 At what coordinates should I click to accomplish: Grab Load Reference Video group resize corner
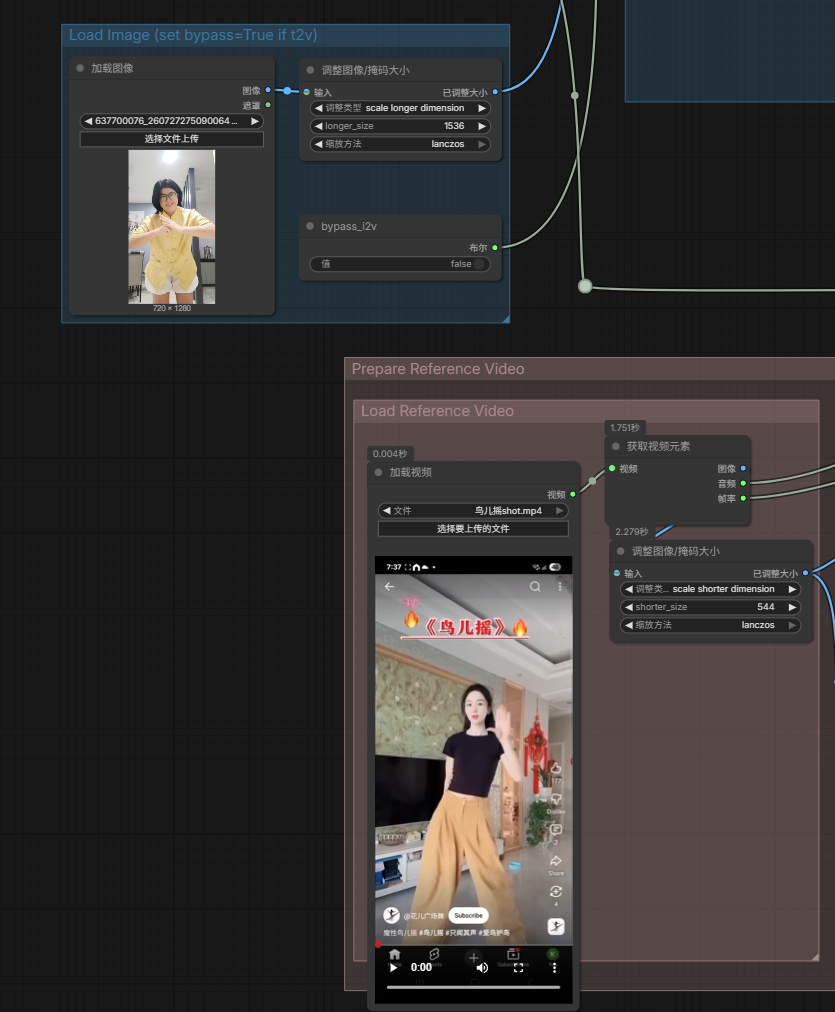click(815, 957)
